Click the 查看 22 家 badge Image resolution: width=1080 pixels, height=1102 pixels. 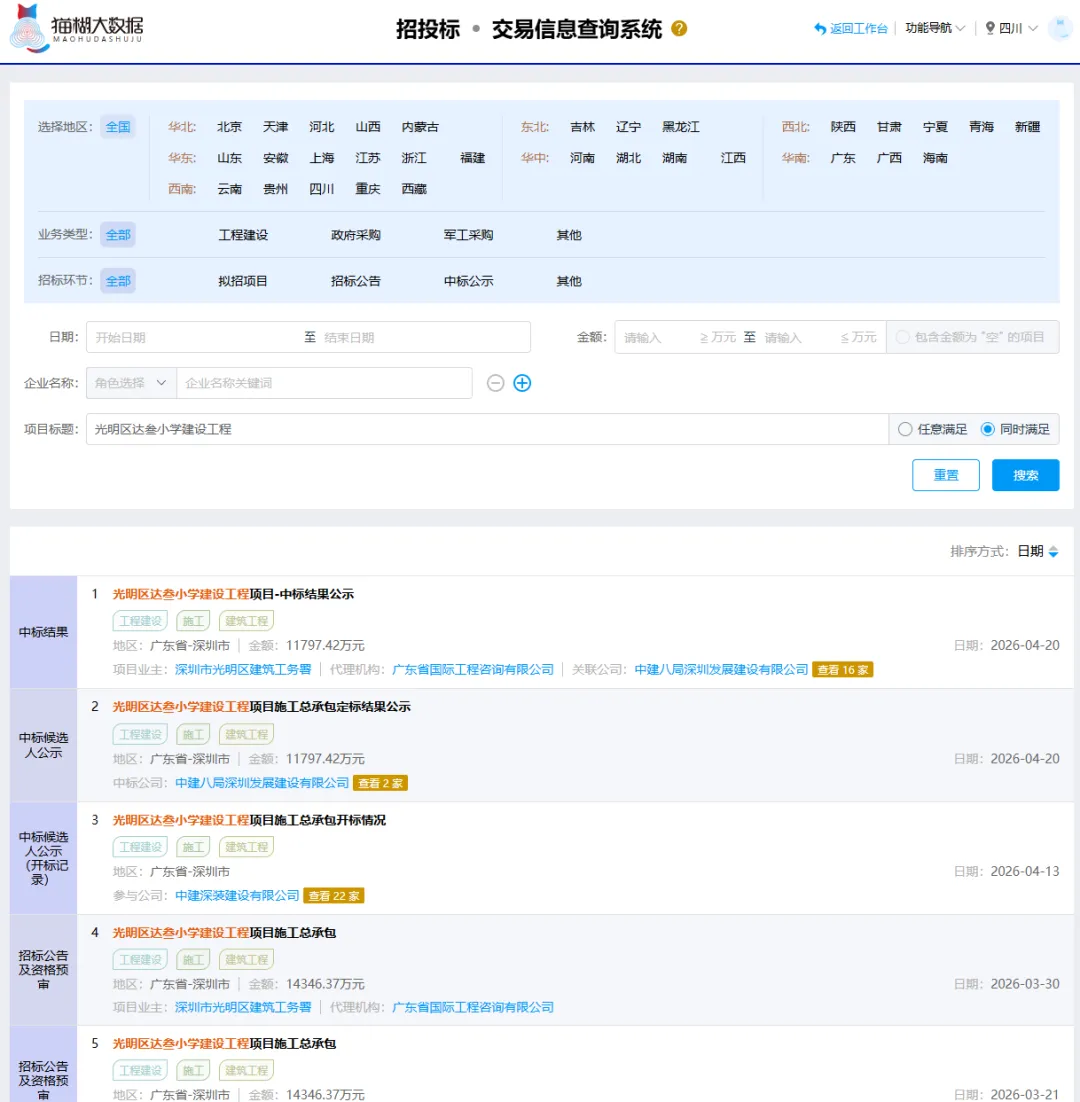tap(334, 896)
